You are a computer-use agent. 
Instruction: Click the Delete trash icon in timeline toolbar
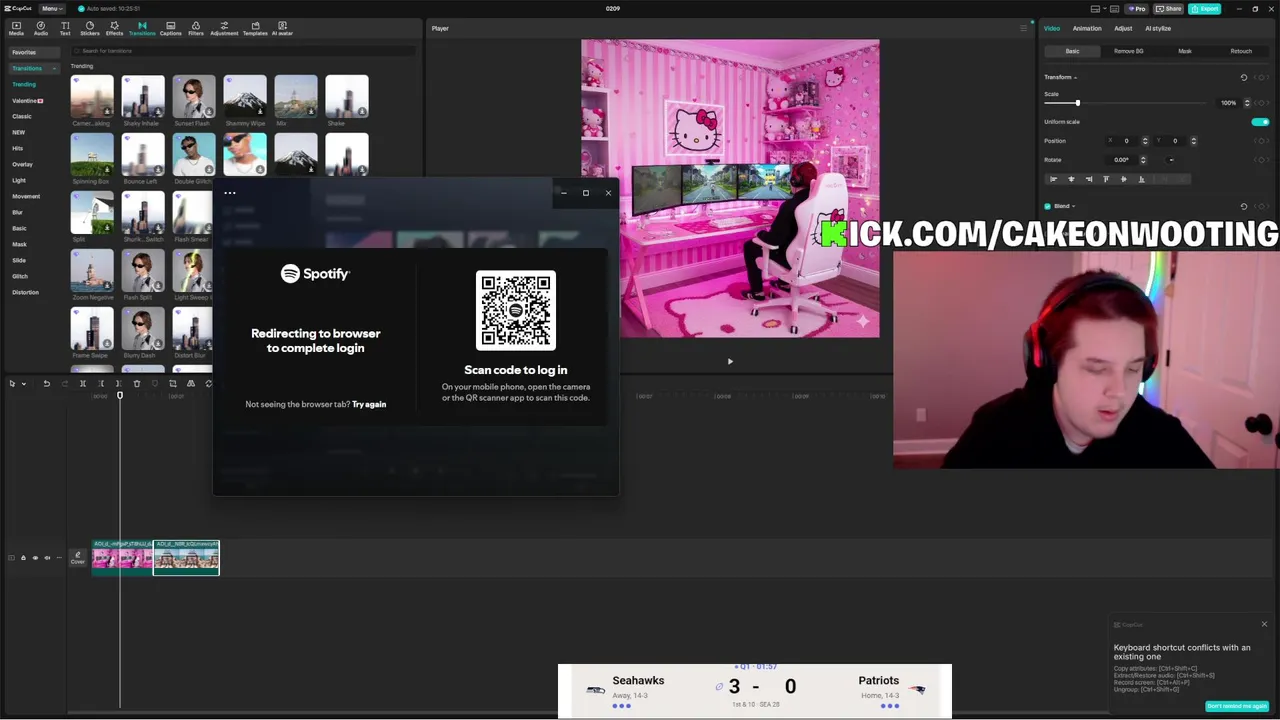[x=137, y=383]
